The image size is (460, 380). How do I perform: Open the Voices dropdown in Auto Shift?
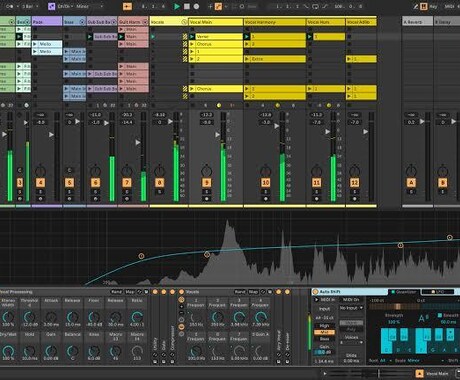click(x=351, y=342)
